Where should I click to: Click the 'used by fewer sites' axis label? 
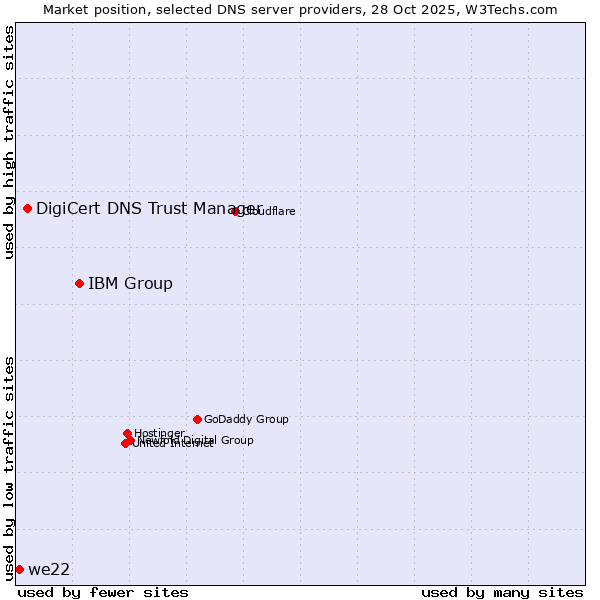tap(103, 592)
